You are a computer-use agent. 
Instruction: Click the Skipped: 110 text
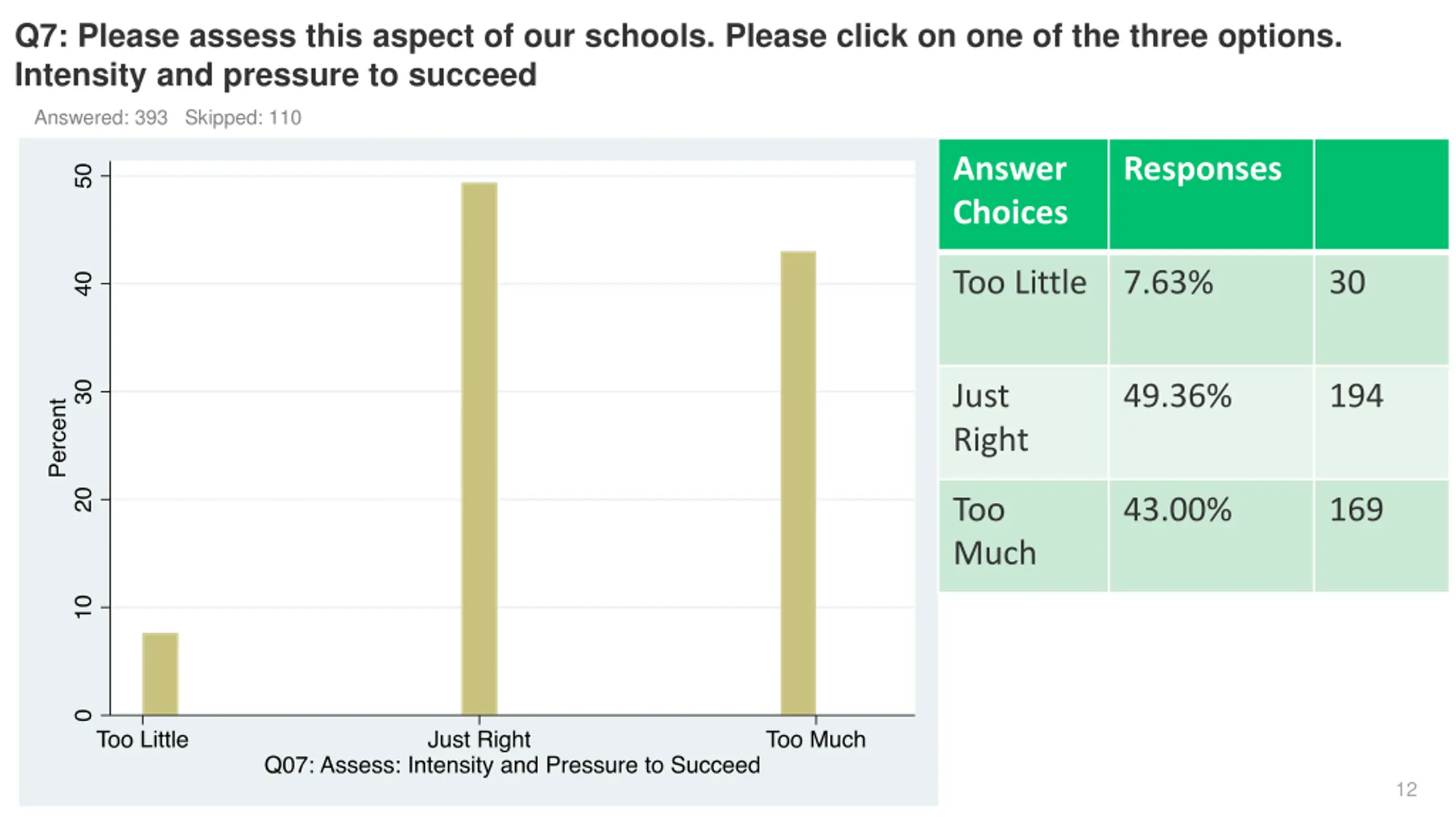[243, 118]
